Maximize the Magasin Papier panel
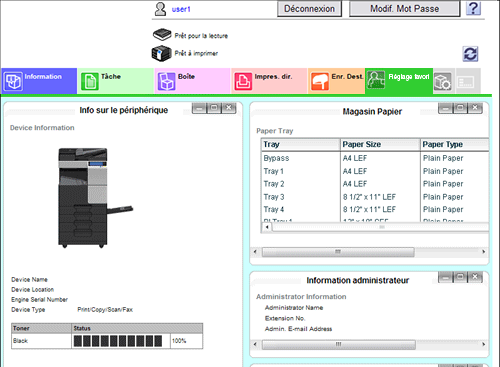Screen dimensions: 500x367 coord(460,108)
